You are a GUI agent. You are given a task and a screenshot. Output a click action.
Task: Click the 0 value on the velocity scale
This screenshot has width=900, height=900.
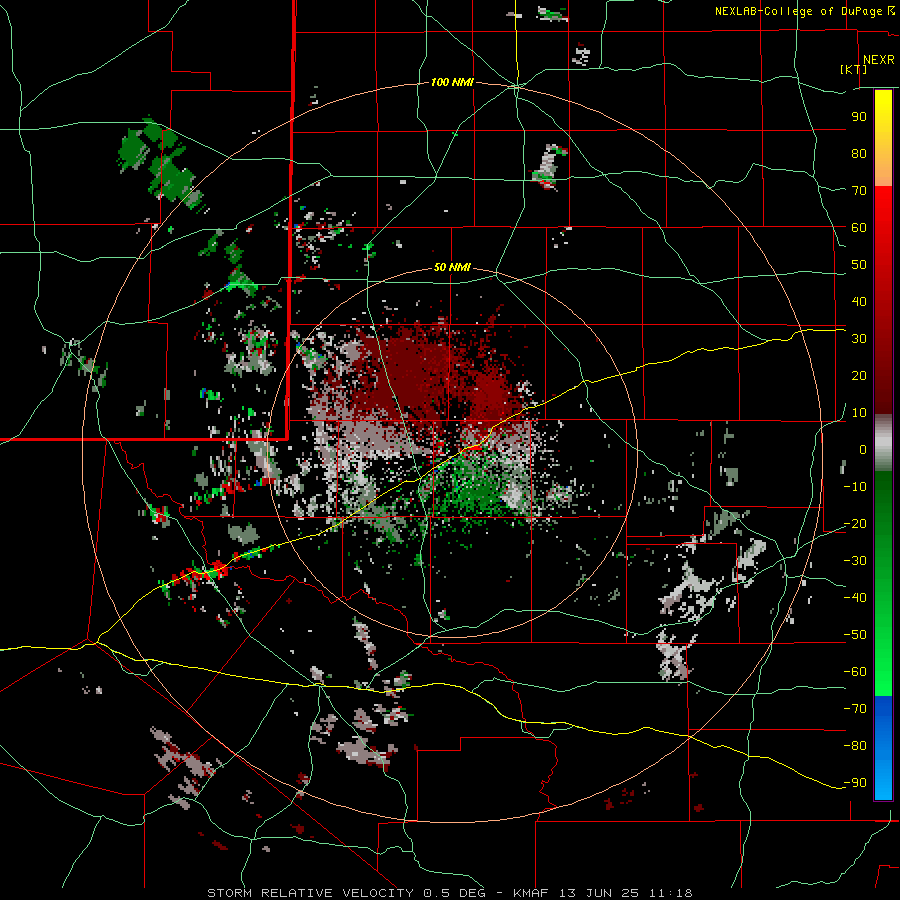tap(863, 449)
